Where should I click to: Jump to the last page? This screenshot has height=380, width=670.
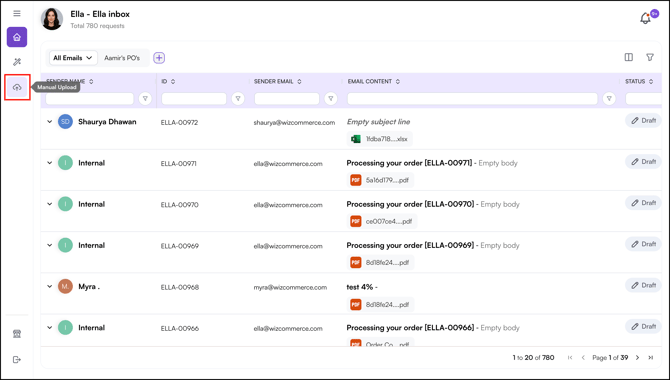[x=651, y=358]
